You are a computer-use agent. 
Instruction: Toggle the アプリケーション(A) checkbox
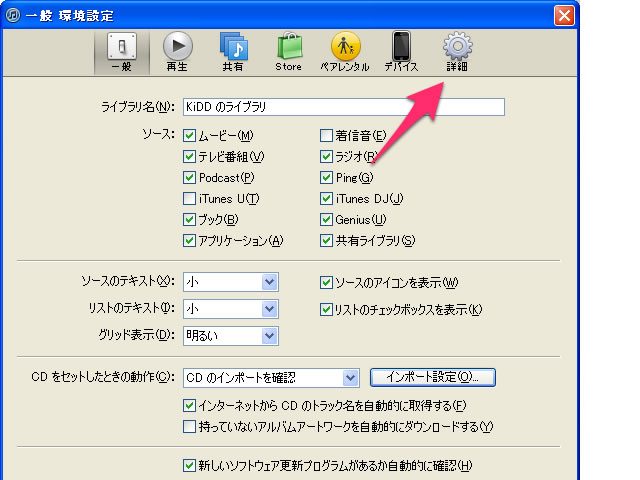pyautogui.click(x=189, y=241)
